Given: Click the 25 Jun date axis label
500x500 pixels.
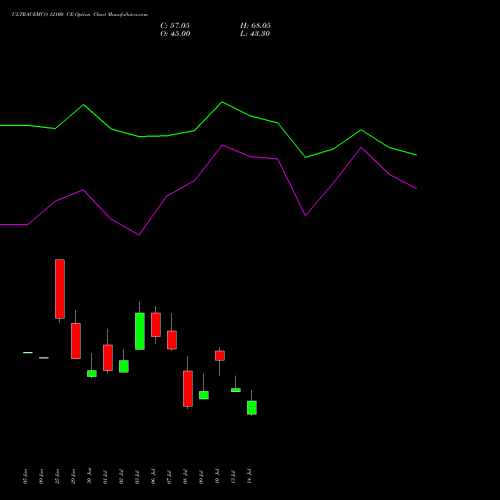Looking at the screenshot, I should pos(57,477).
